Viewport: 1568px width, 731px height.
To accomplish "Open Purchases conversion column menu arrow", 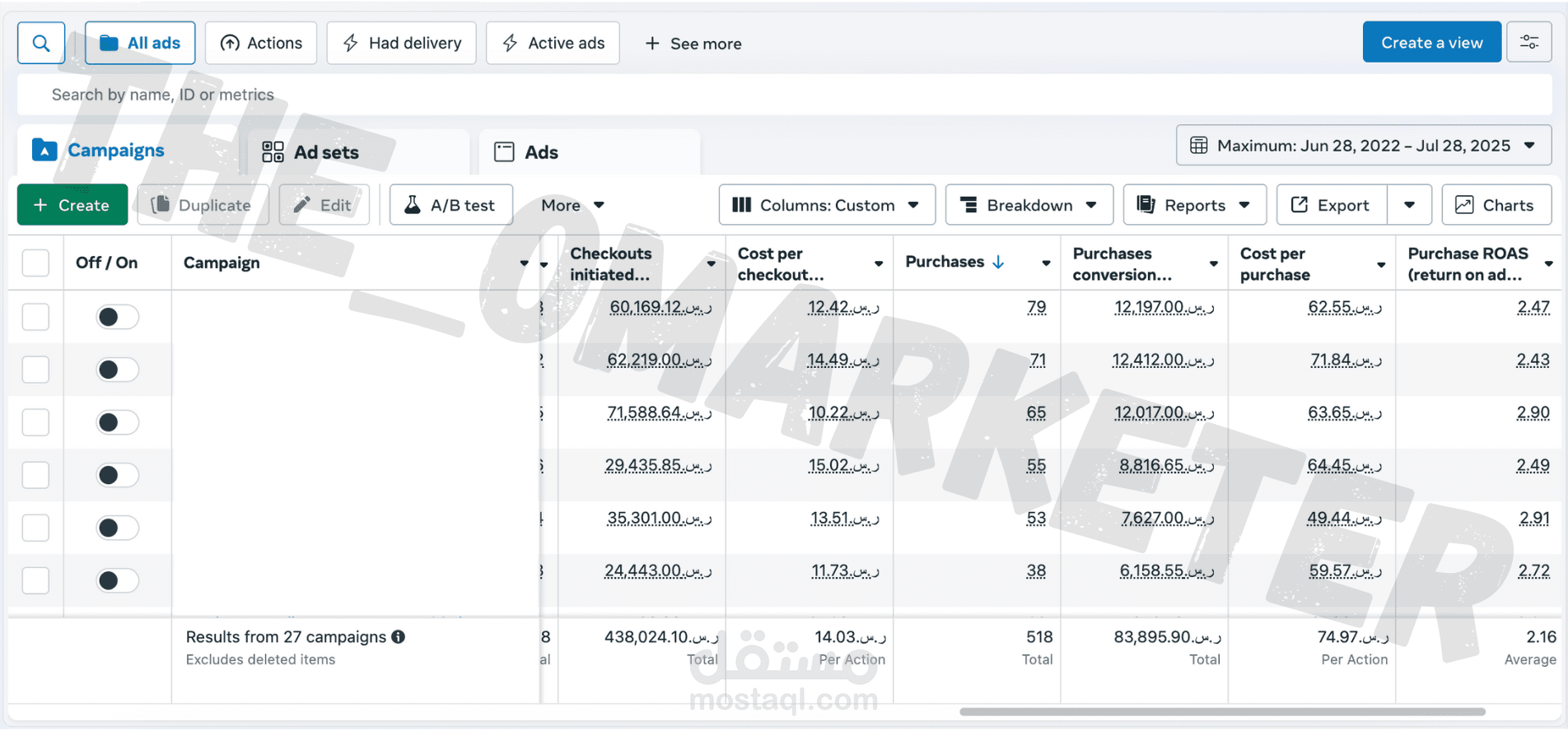I will coord(1214,263).
